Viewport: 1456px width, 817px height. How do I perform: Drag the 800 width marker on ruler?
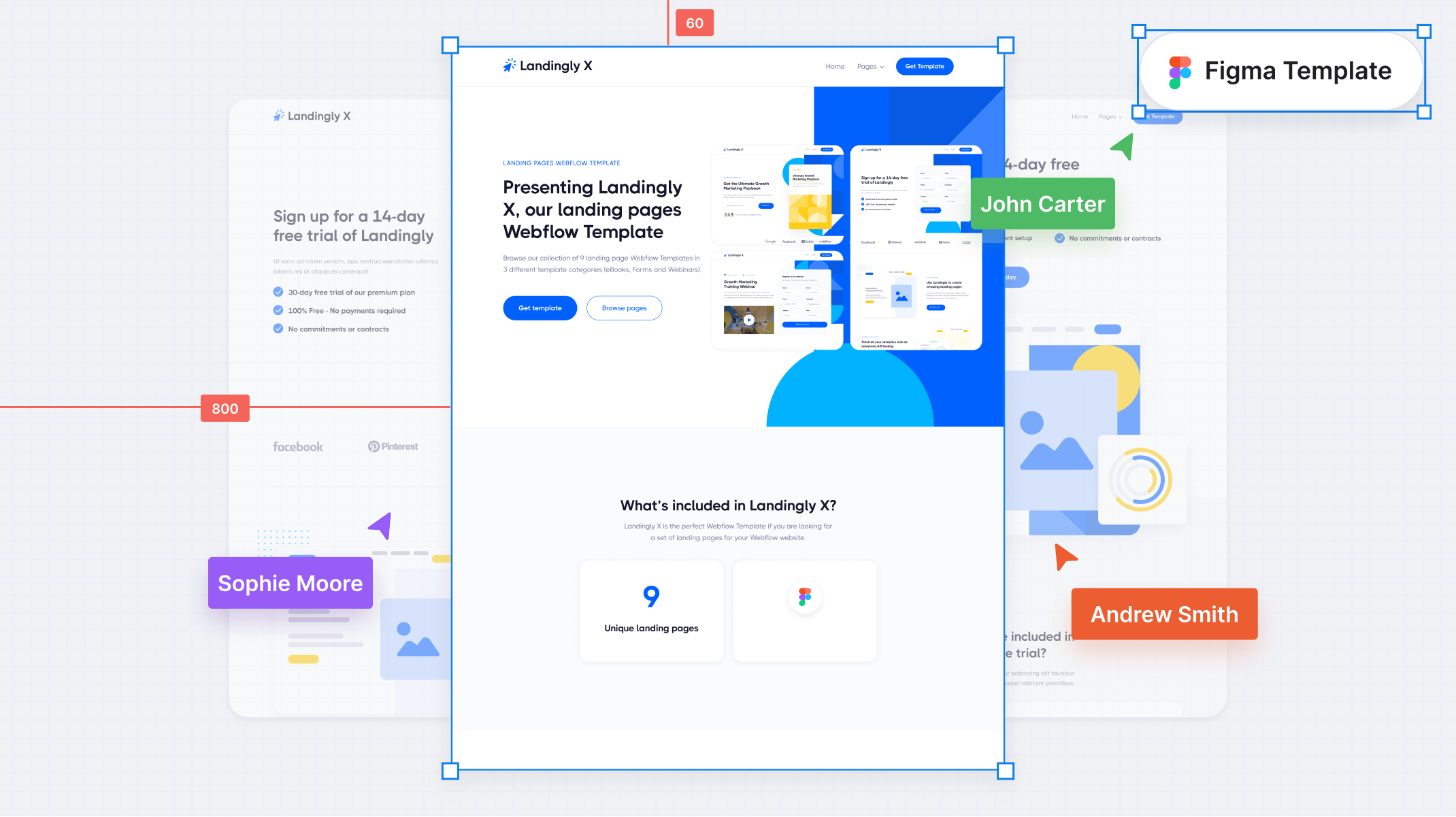coord(224,408)
